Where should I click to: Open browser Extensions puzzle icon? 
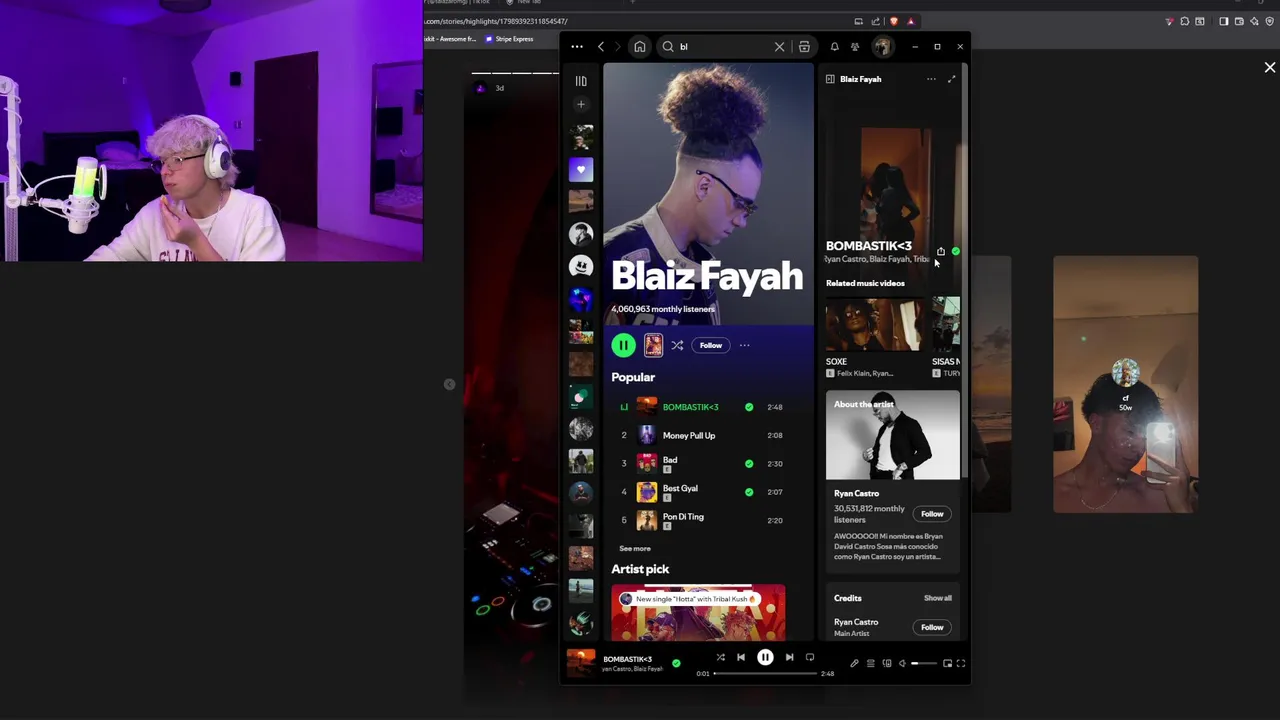pyautogui.click(x=1185, y=21)
